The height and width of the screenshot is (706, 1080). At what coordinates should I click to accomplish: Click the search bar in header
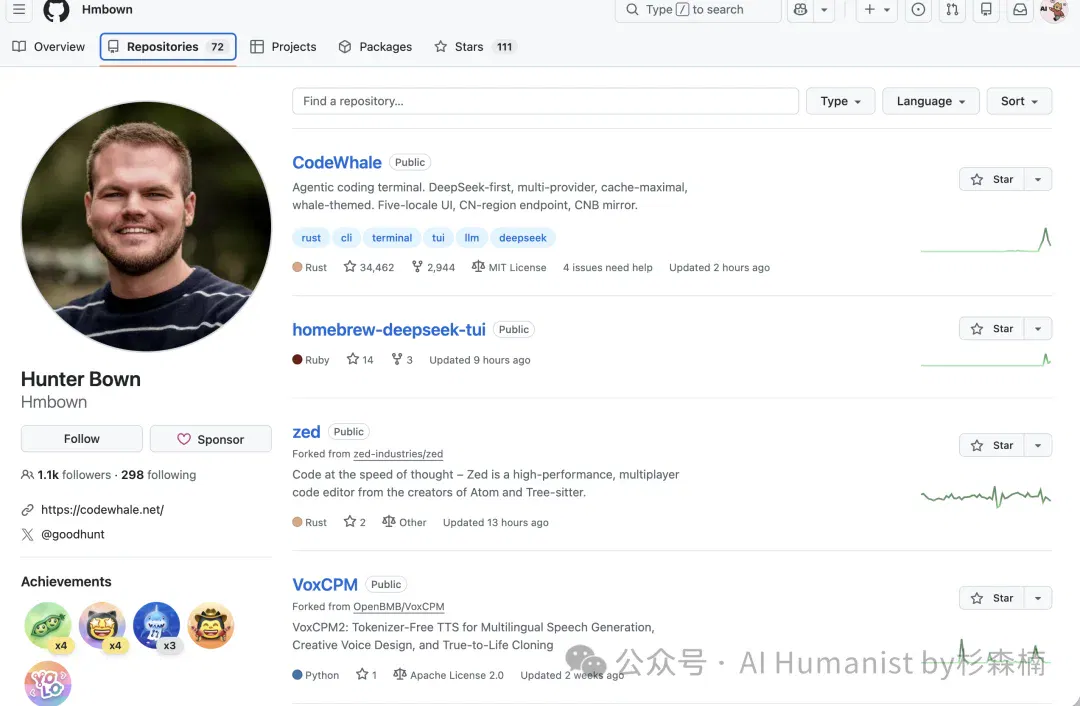pyautogui.click(x=698, y=10)
